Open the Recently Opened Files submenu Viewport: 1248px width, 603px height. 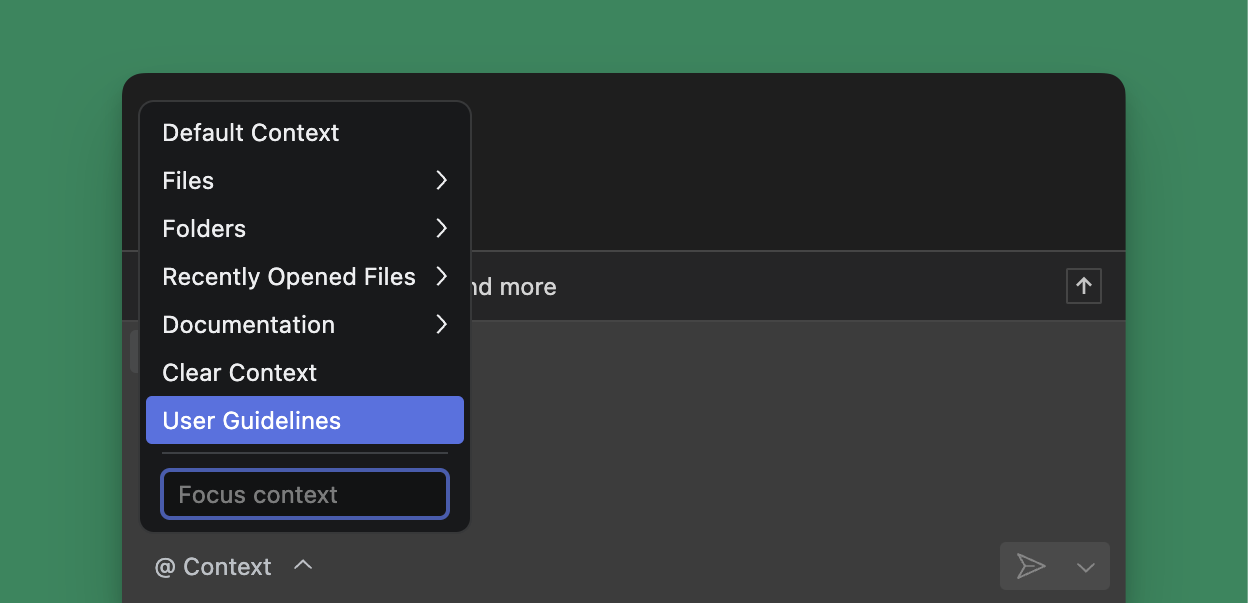click(x=288, y=276)
